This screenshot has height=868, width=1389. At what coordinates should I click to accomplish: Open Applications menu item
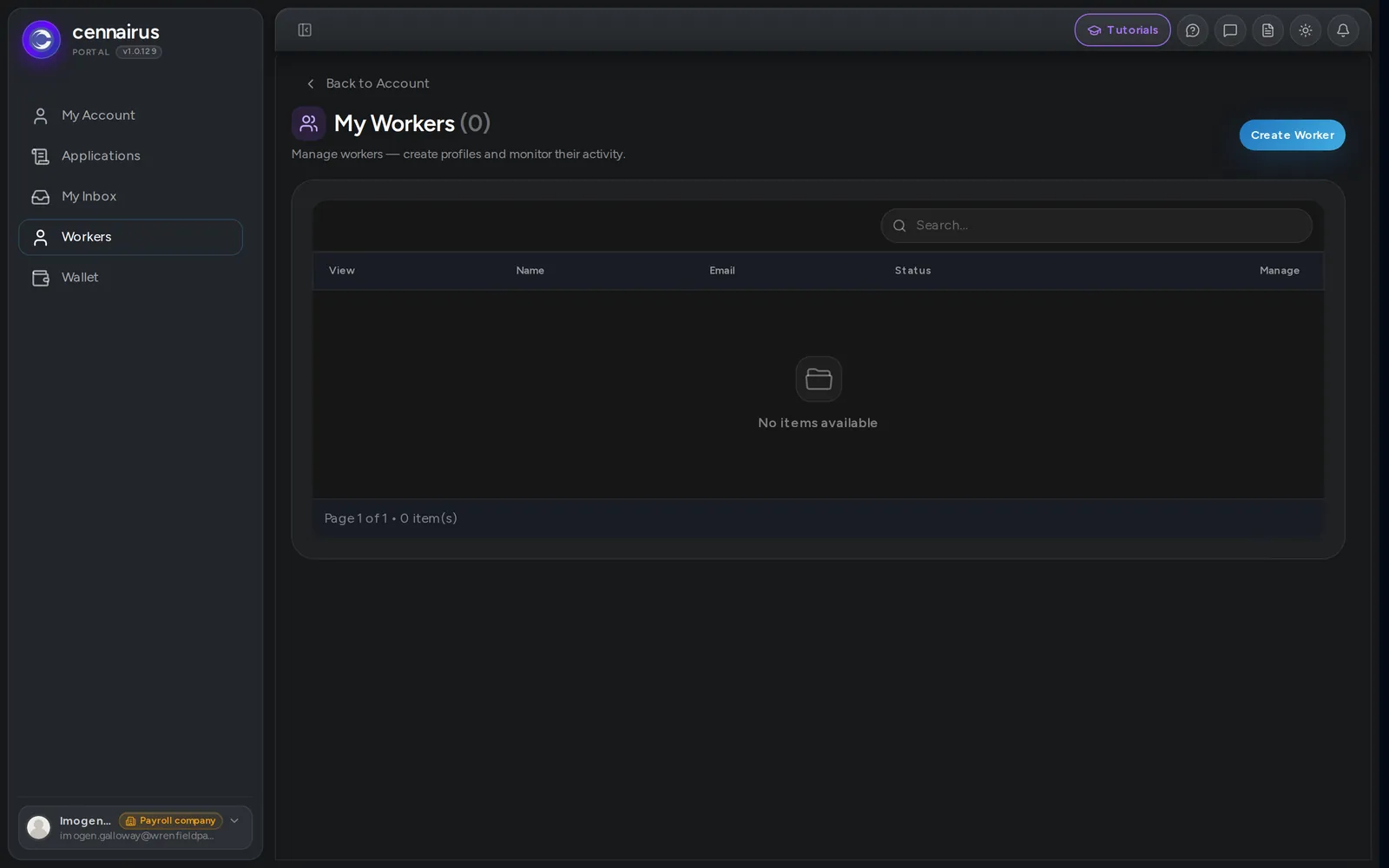click(130, 156)
